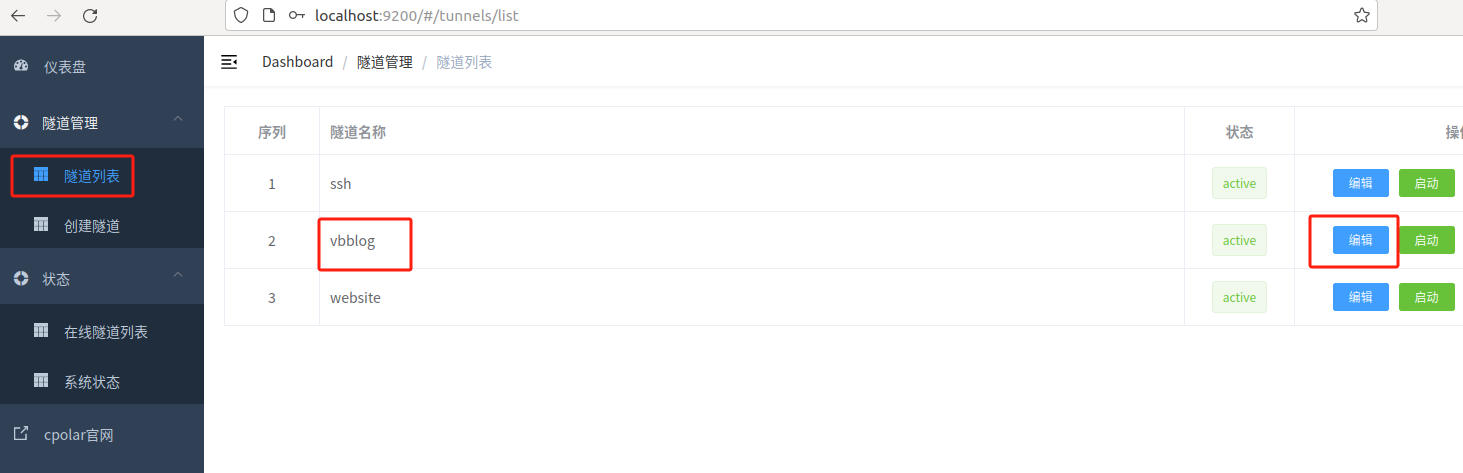Click the Dashboard breadcrumb link
1463x473 pixels.
click(297, 62)
